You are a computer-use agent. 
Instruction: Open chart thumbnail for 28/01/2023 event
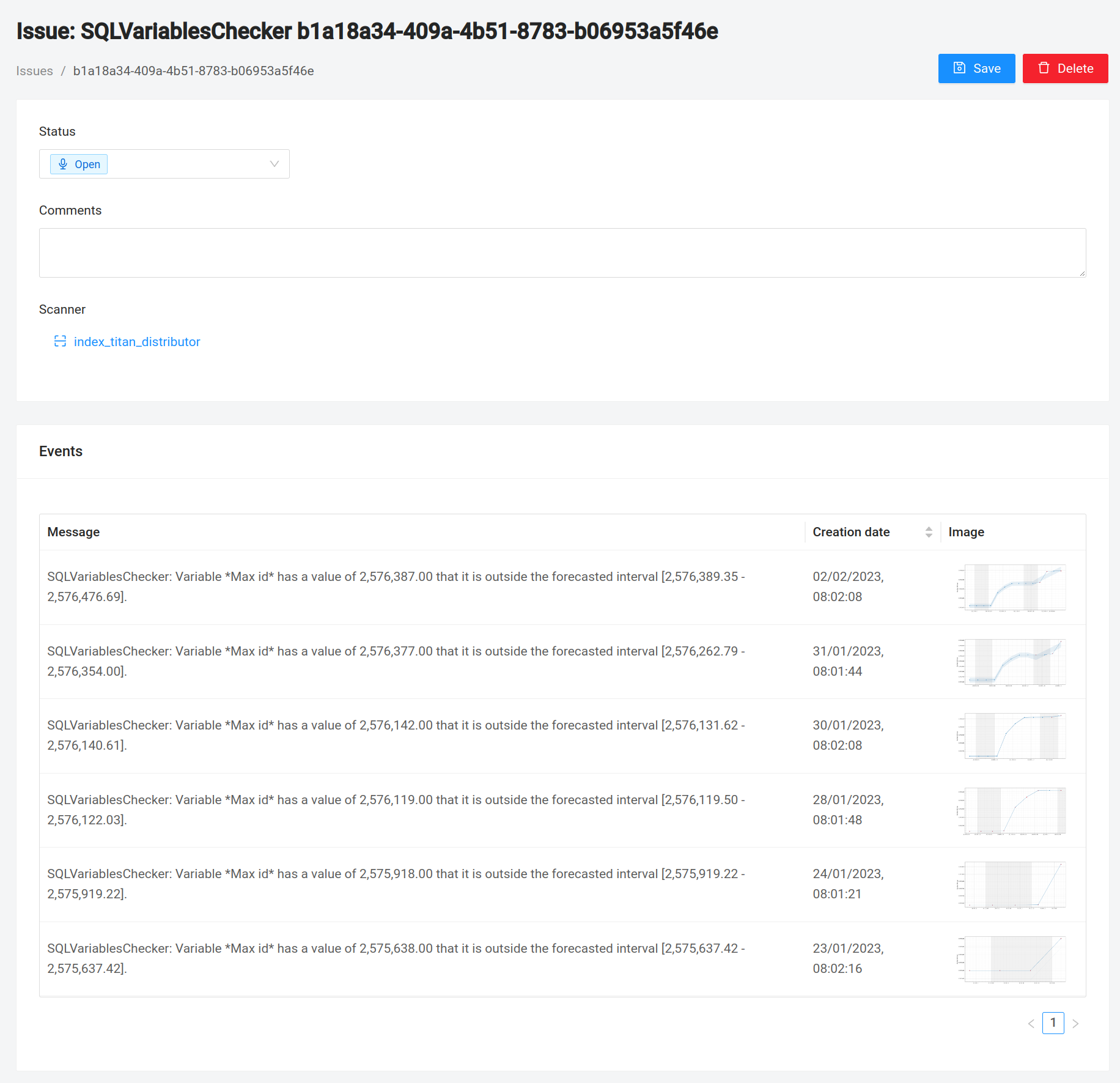click(1011, 811)
